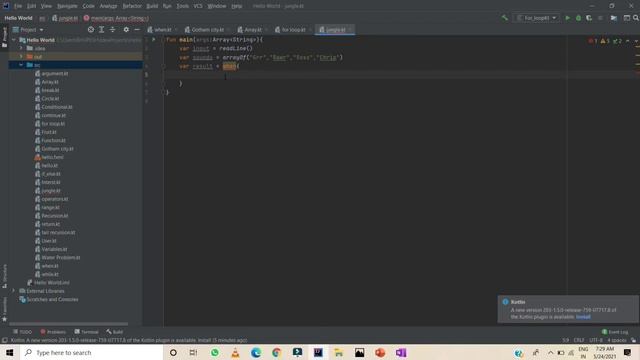Click Collapse All icon in Project panel
The width and height of the screenshot is (640, 360).
pyautogui.click(x=112, y=29)
